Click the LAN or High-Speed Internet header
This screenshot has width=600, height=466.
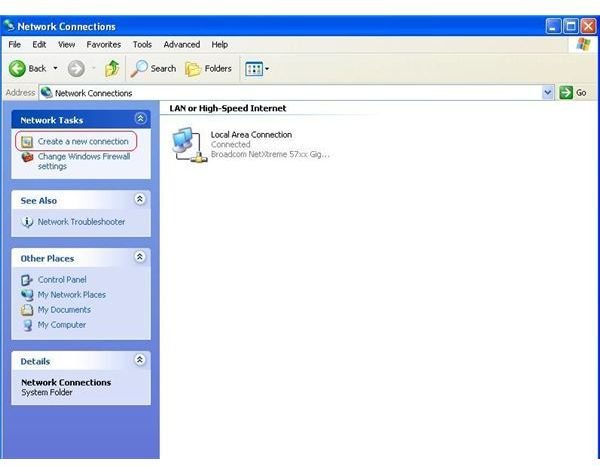pyautogui.click(x=228, y=108)
